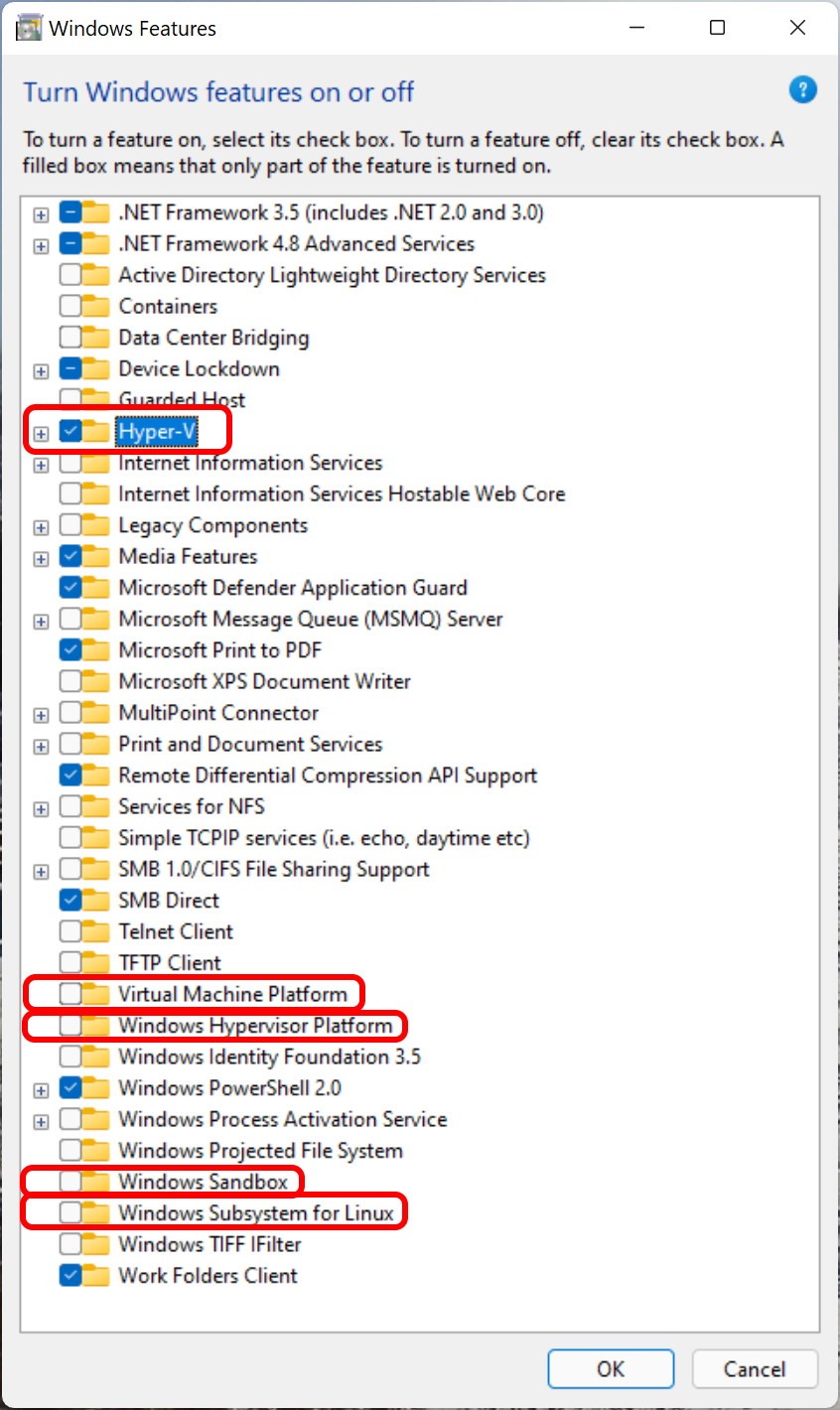This screenshot has height=1410, width=840.
Task: Expand the .NET Framework 4.8 Advanced Services node
Action: click(41, 245)
